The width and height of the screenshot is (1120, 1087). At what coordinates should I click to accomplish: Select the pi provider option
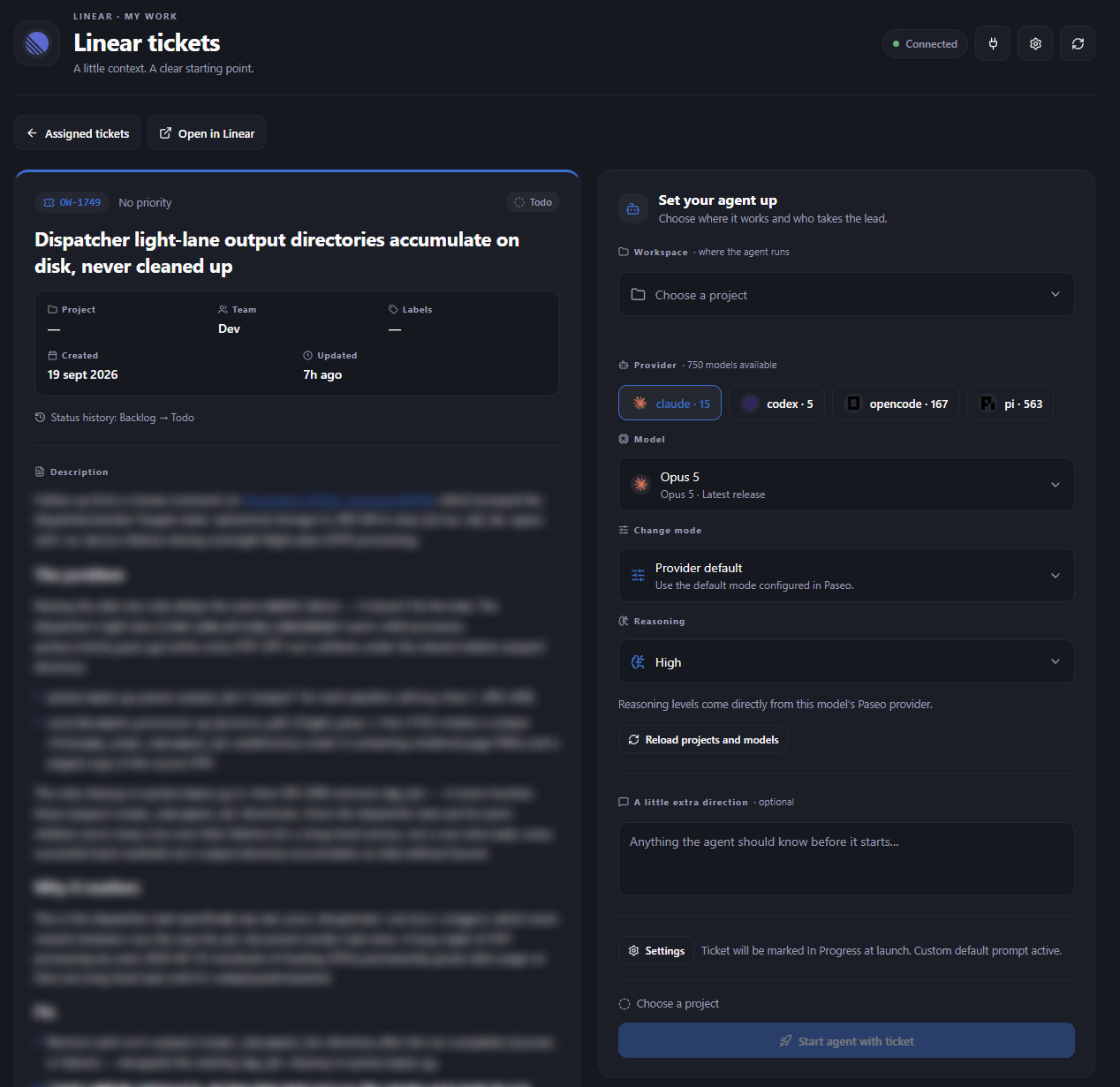point(1010,404)
